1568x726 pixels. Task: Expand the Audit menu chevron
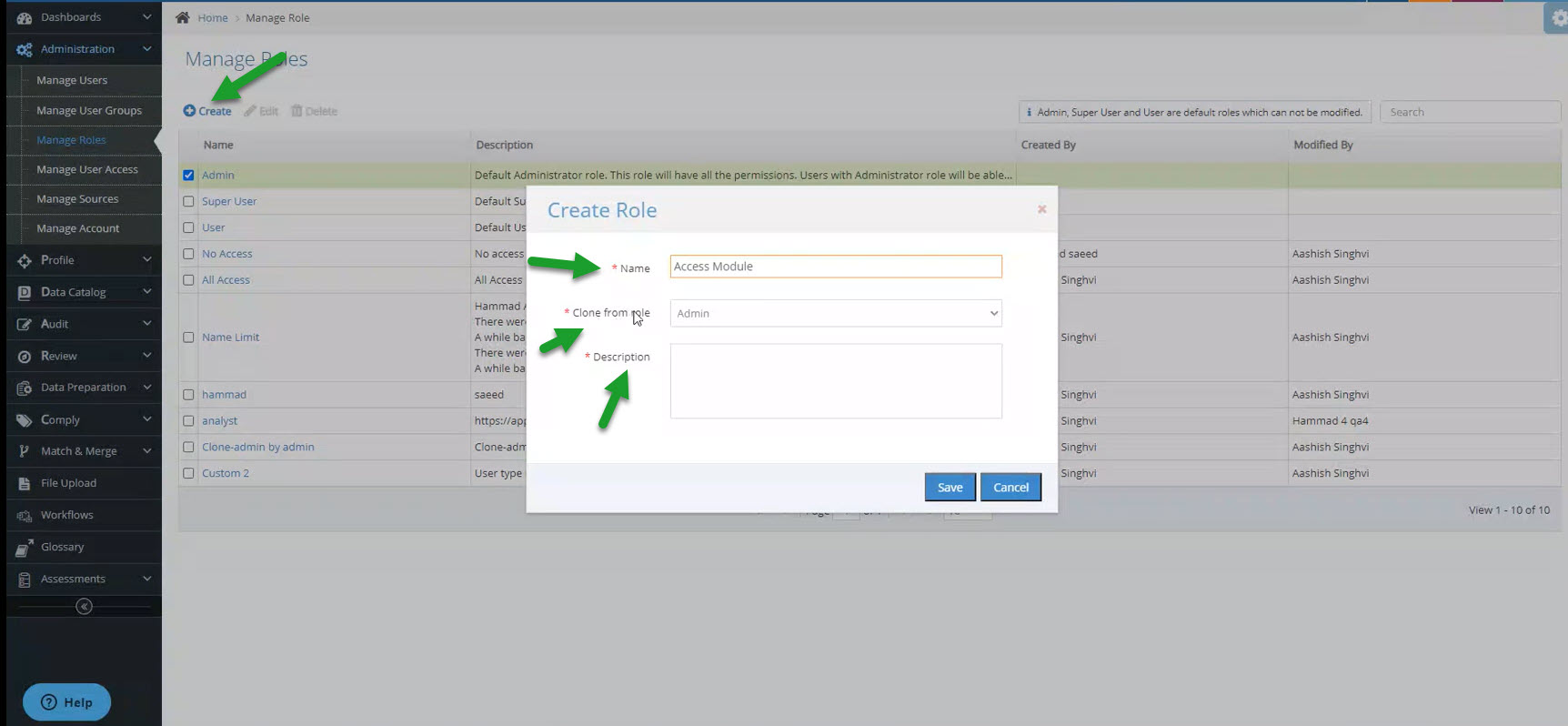coord(146,324)
